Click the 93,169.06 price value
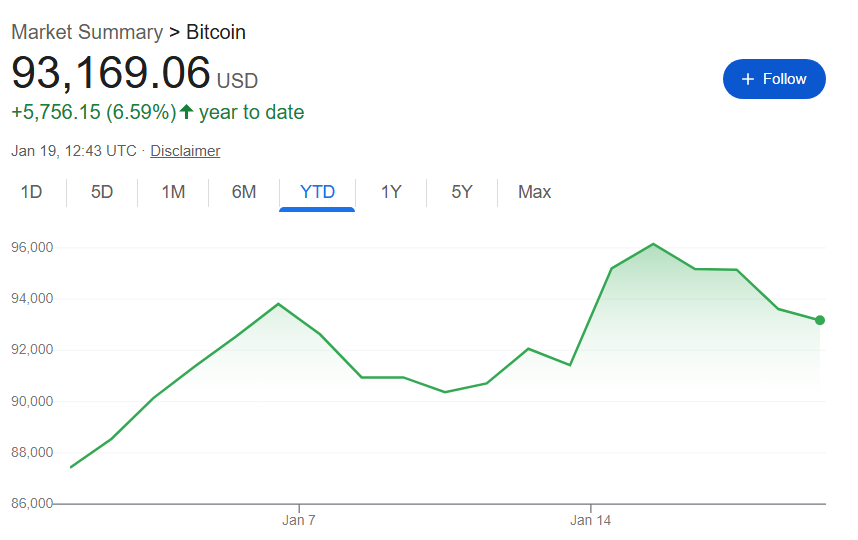The width and height of the screenshot is (858, 540). [111, 73]
